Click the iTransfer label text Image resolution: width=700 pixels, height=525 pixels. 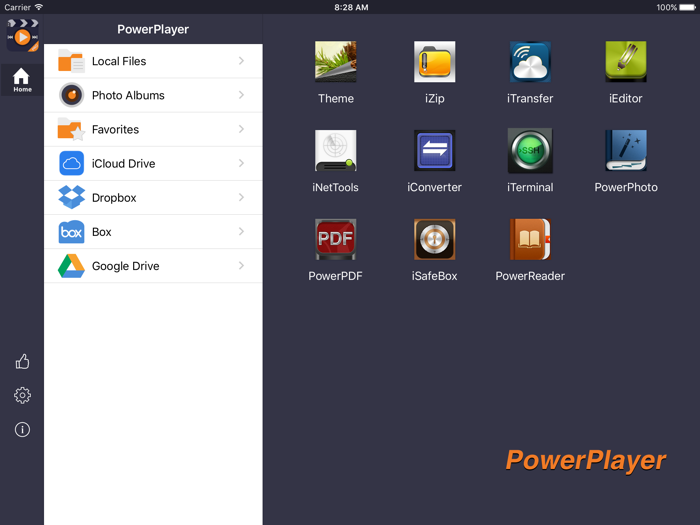point(530,98)
